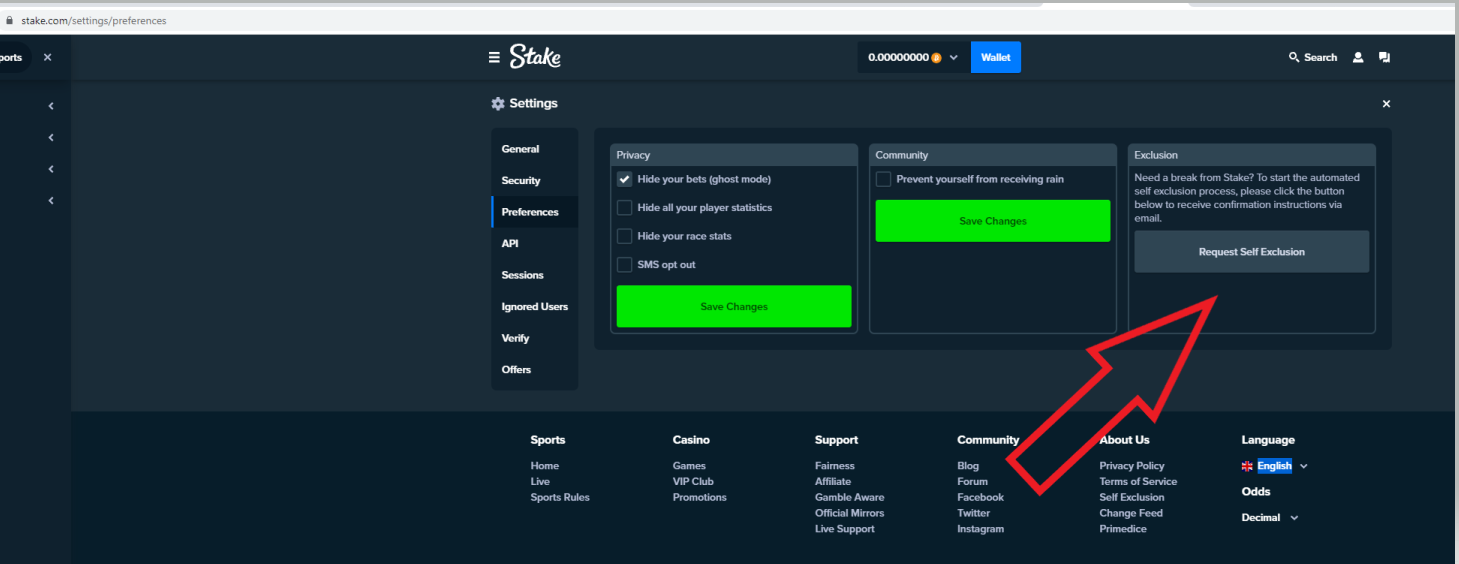Open the chat bubble icon
Screen dimensions: 1459x564
click(1384, 58)
